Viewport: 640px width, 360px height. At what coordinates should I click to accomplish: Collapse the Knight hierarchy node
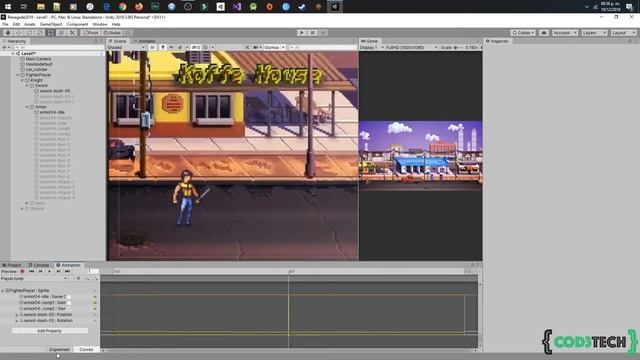[22, 80]
